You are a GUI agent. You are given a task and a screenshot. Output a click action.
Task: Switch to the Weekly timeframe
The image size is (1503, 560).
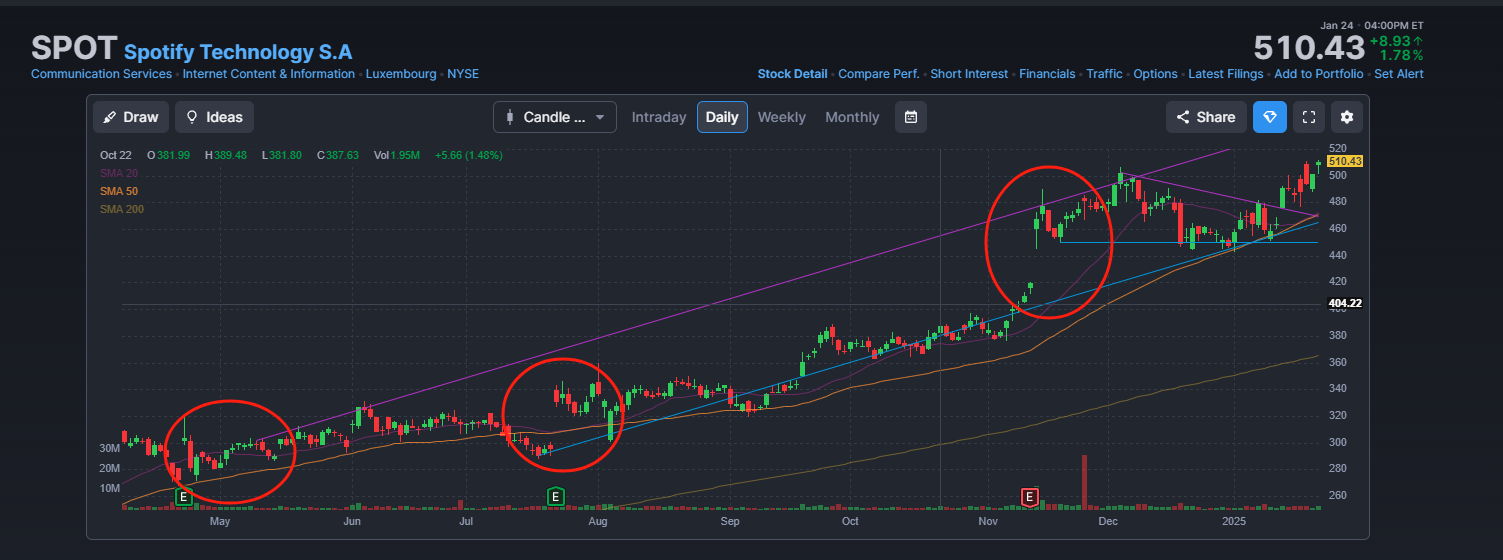[x=781, y=117]
